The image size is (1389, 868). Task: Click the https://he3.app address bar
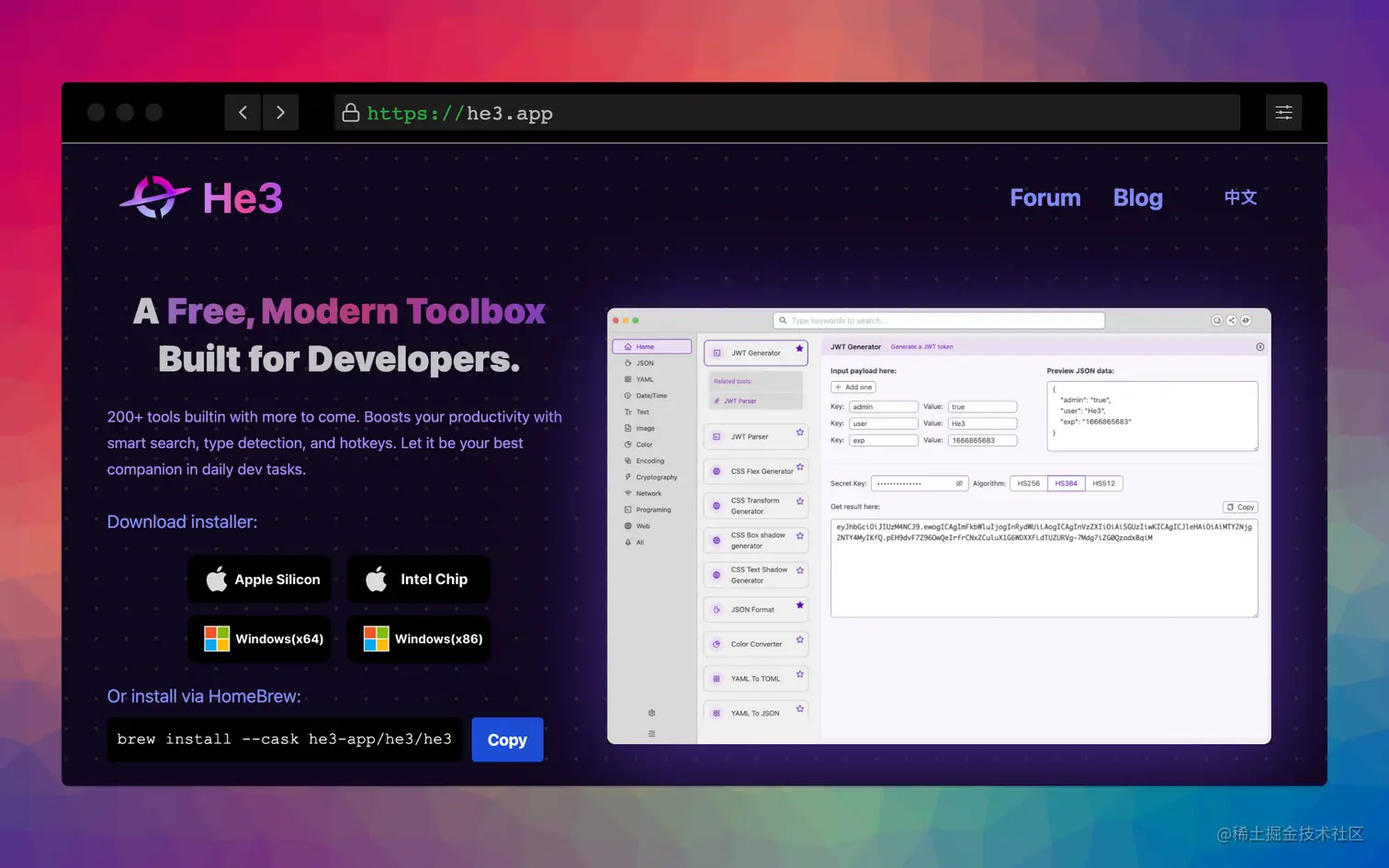pos(787,112)
